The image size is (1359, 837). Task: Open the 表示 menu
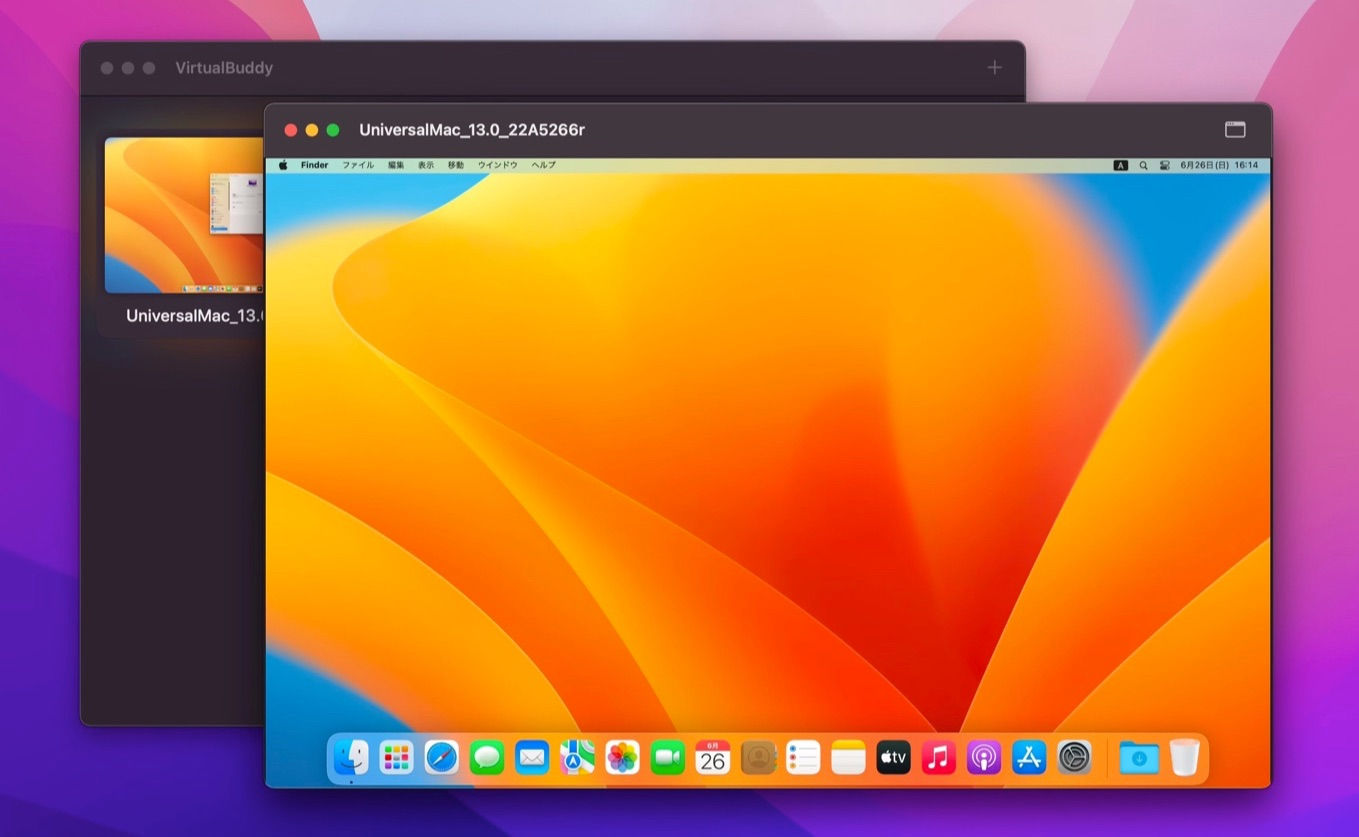(426, 165)
